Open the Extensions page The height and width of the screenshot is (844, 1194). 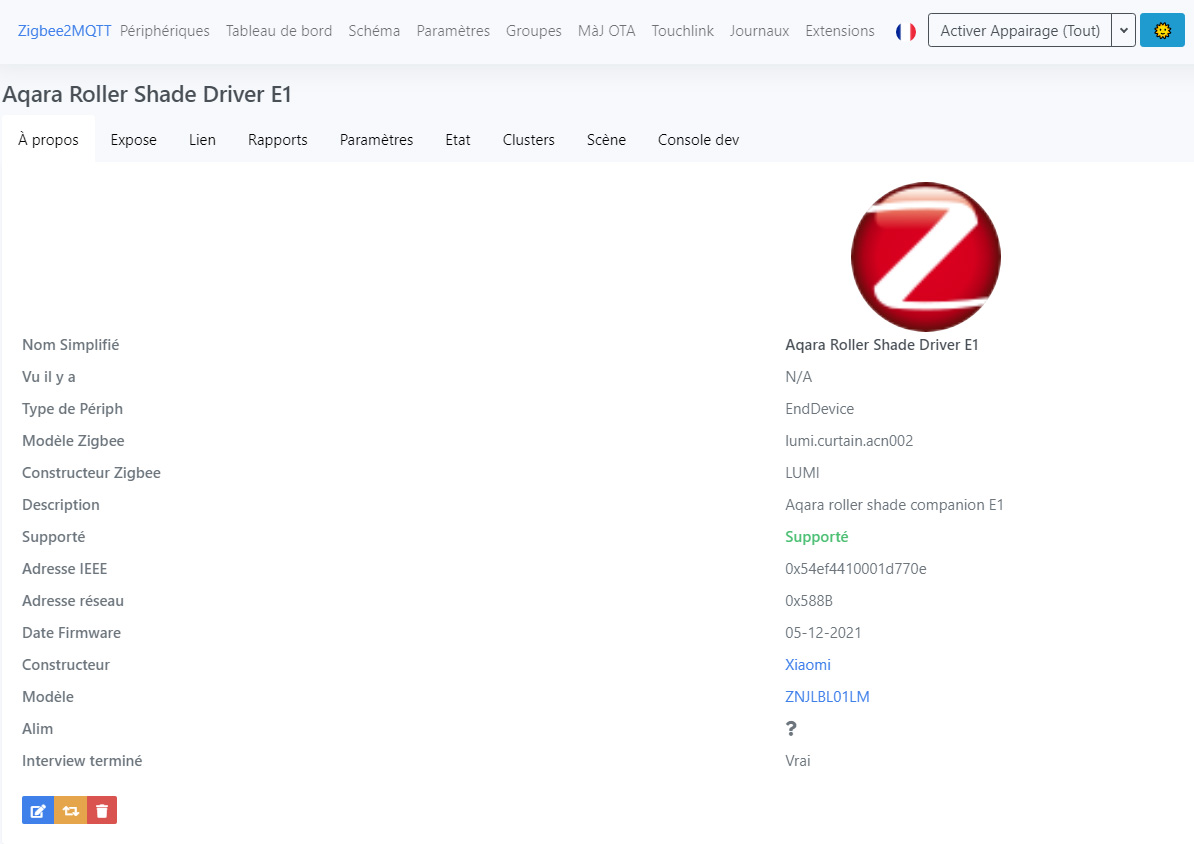pyautogui.click(x=840, y=30)
